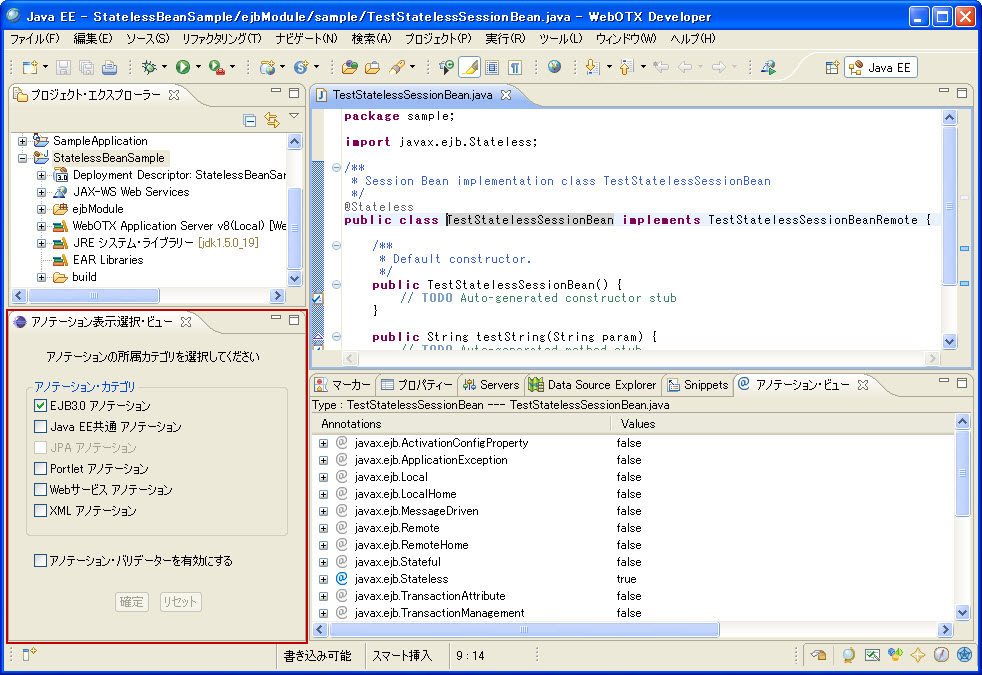Click Collapse All icon in Project Explorer

(x=250, y=120)
